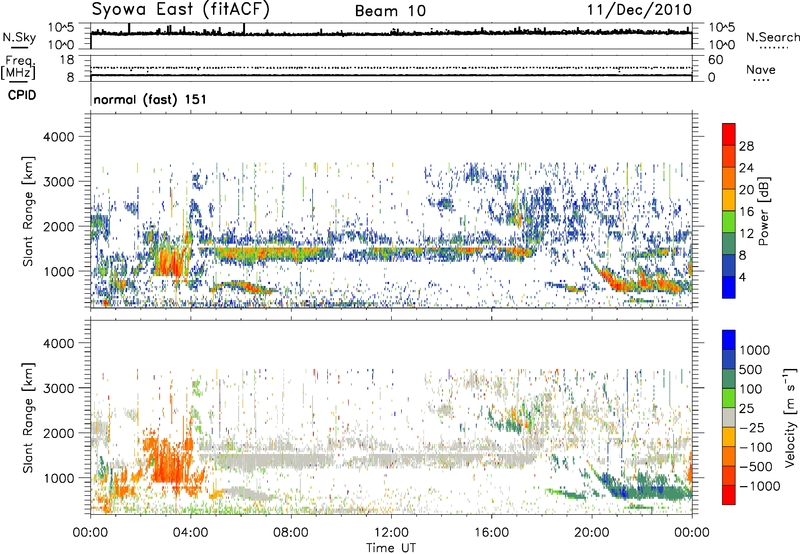Click the "16" power scale label
Image resolution: width=800 pixels, height=554 pixels.
(746, 212)
